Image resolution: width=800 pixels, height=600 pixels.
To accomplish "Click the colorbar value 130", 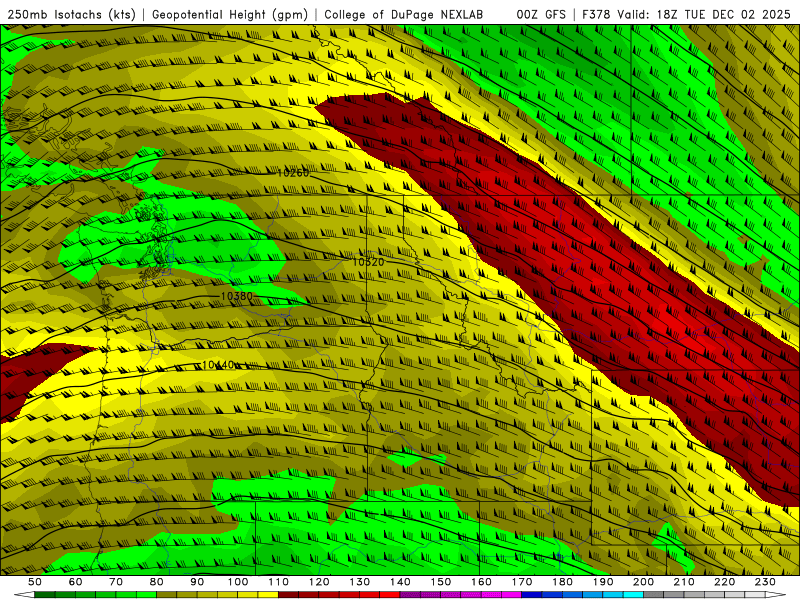I will (360, 582).
